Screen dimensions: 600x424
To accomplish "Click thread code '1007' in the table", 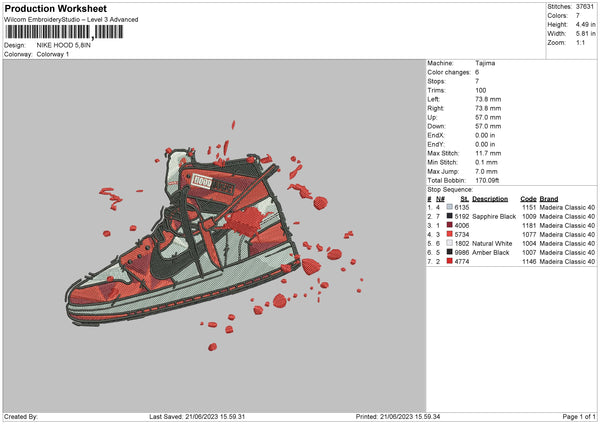I will pyautogui.click(x=529, y=252).
